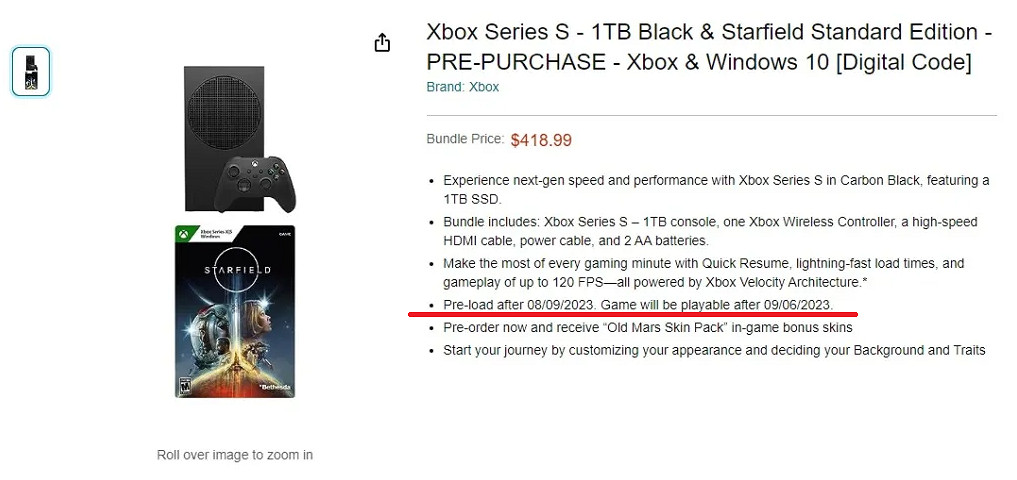Click the Xbox logo on the Starfield cover
The height and width of the screenshot is (480, 1017).
coord(184,235)
